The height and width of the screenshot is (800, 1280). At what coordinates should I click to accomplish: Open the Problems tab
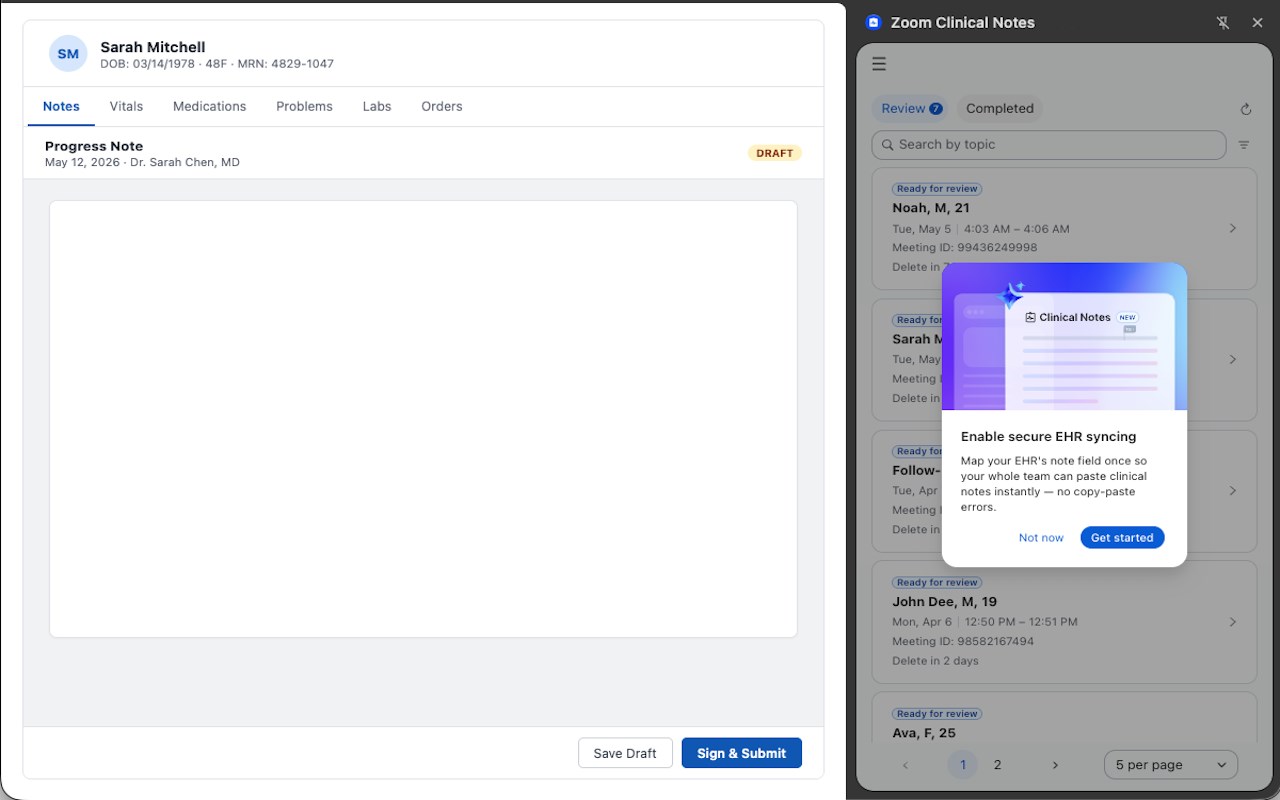pos(304,106)
